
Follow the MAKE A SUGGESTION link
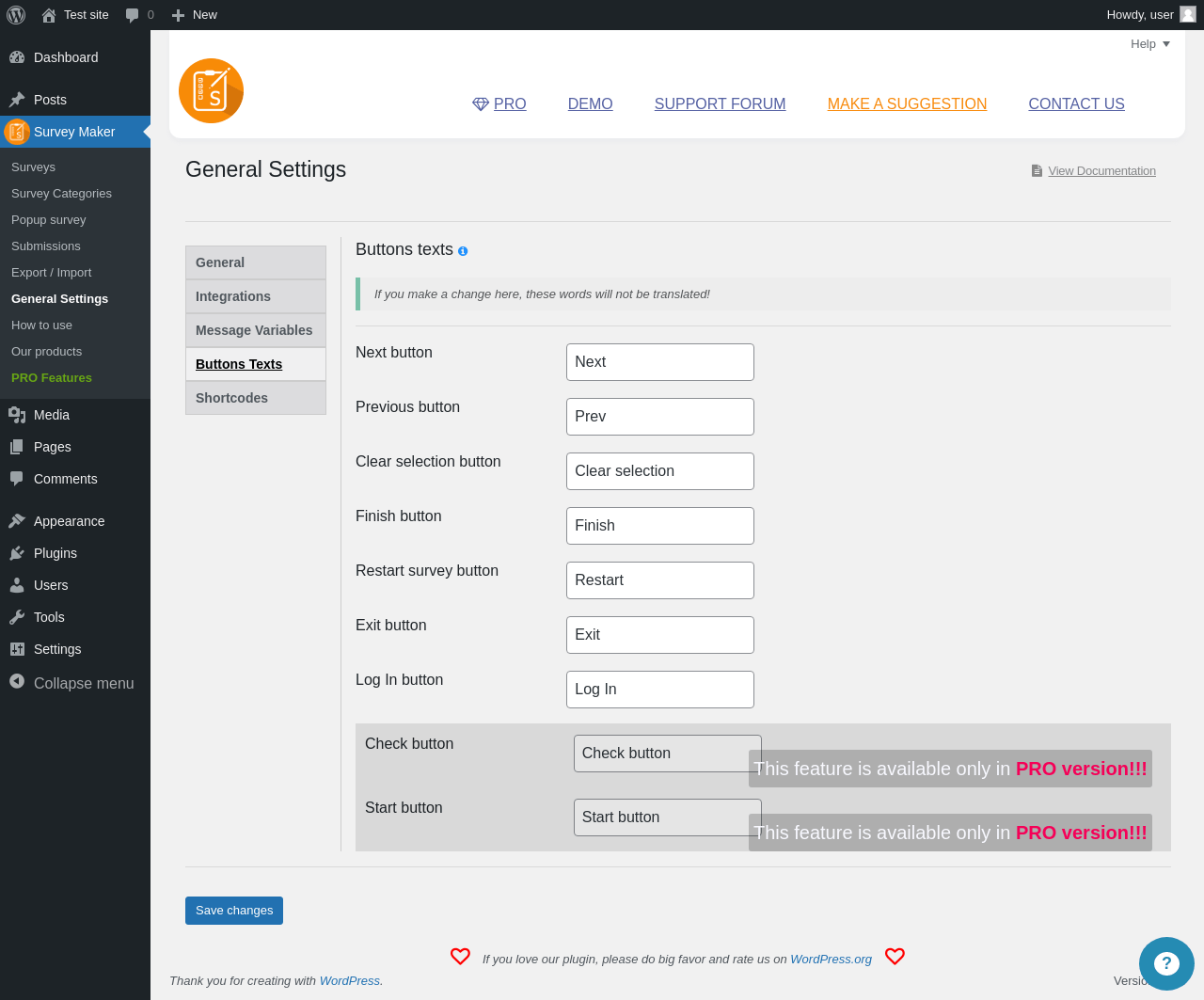[907, 104]
